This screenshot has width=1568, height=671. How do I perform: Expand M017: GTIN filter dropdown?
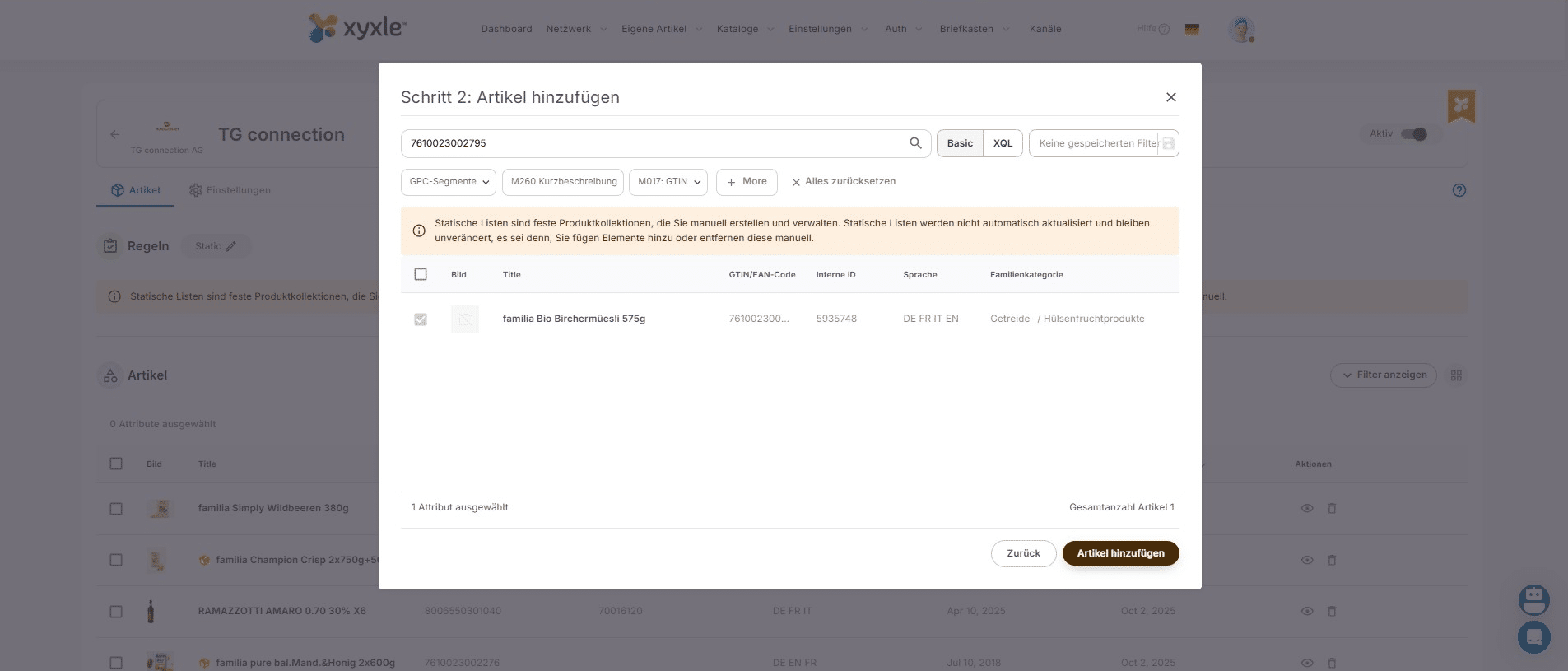[x=668, y=182]
